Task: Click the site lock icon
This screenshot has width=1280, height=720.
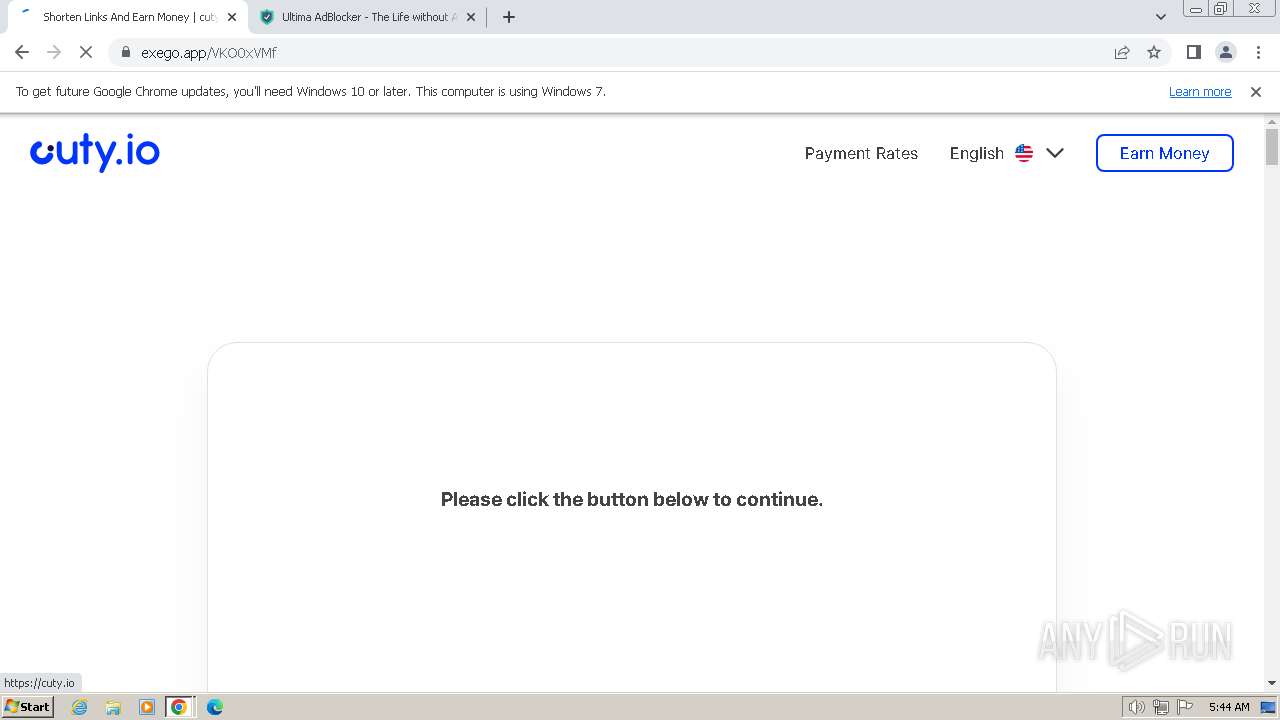Action: point(126,52)
